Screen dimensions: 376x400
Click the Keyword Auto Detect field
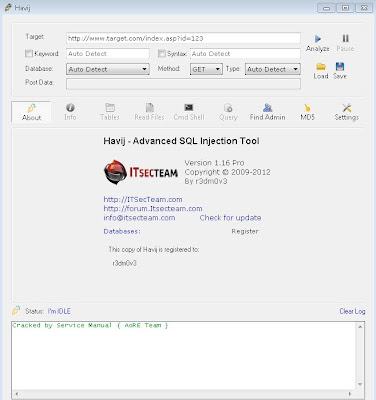pos(108,54)
